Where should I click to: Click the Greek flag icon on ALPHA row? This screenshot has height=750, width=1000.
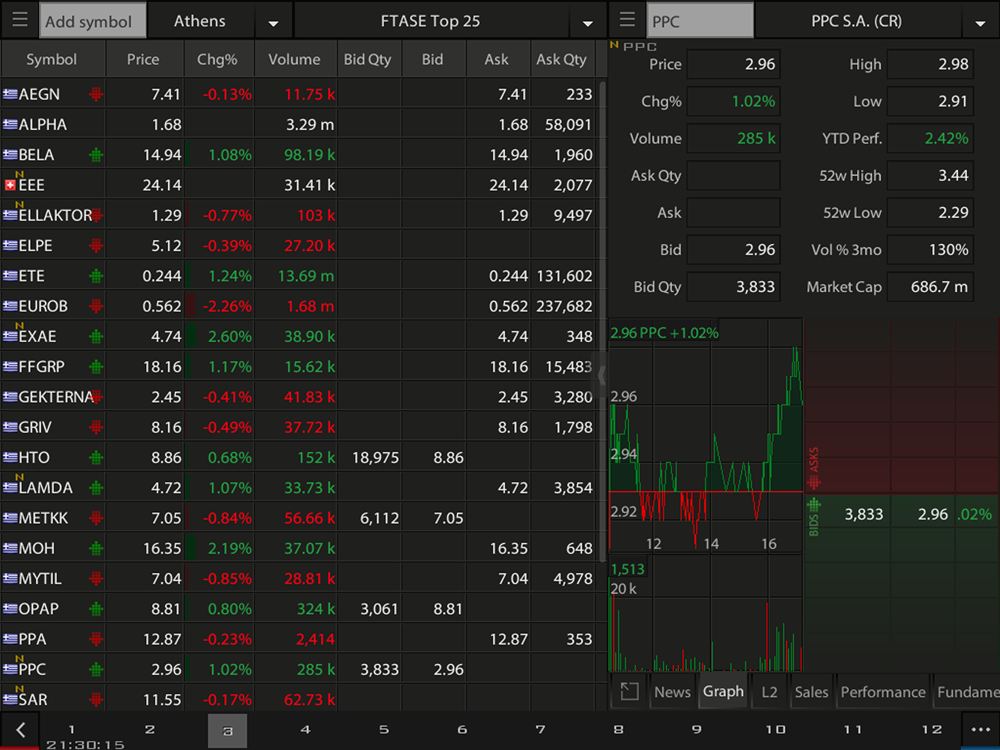(10, 124)
